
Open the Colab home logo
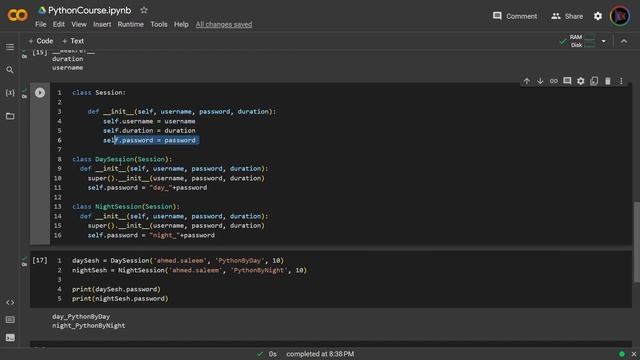pos(17,16)
